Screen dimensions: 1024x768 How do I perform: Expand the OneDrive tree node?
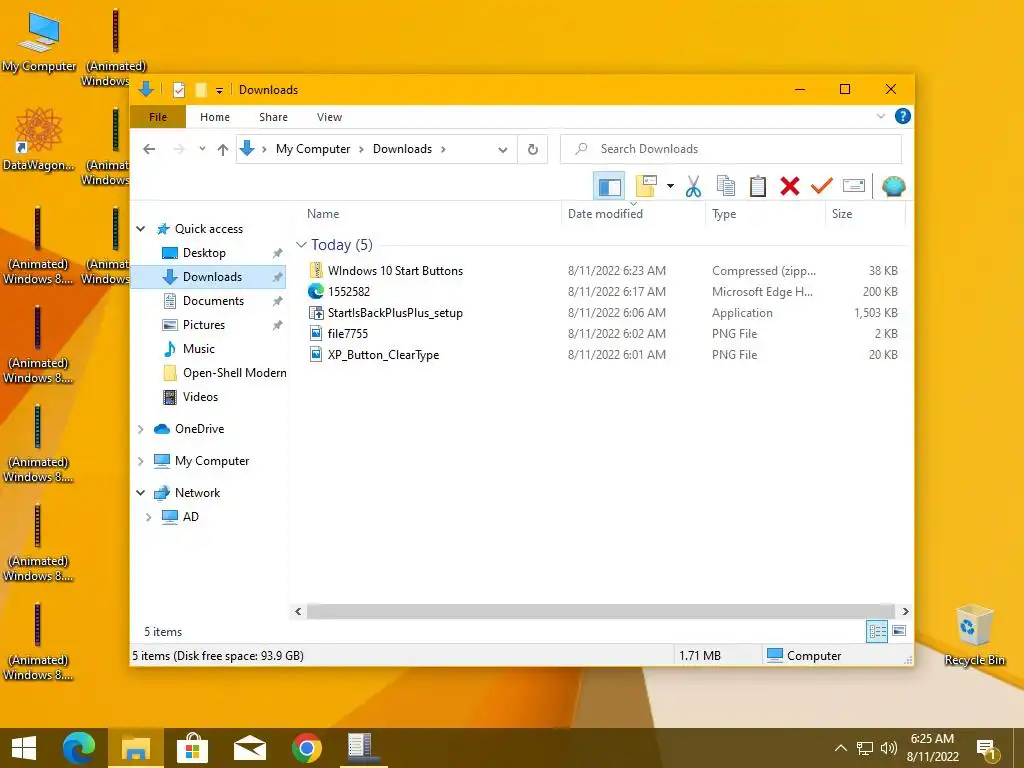(x=140, y=429)
